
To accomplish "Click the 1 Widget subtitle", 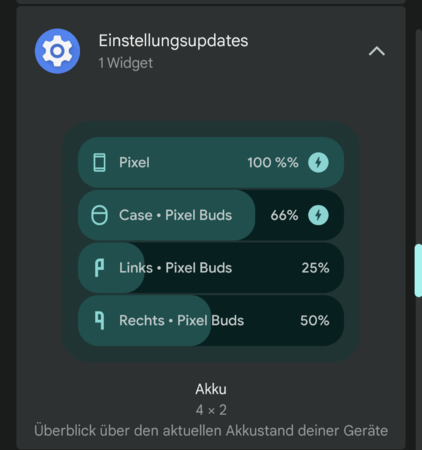I will point(126,63).
